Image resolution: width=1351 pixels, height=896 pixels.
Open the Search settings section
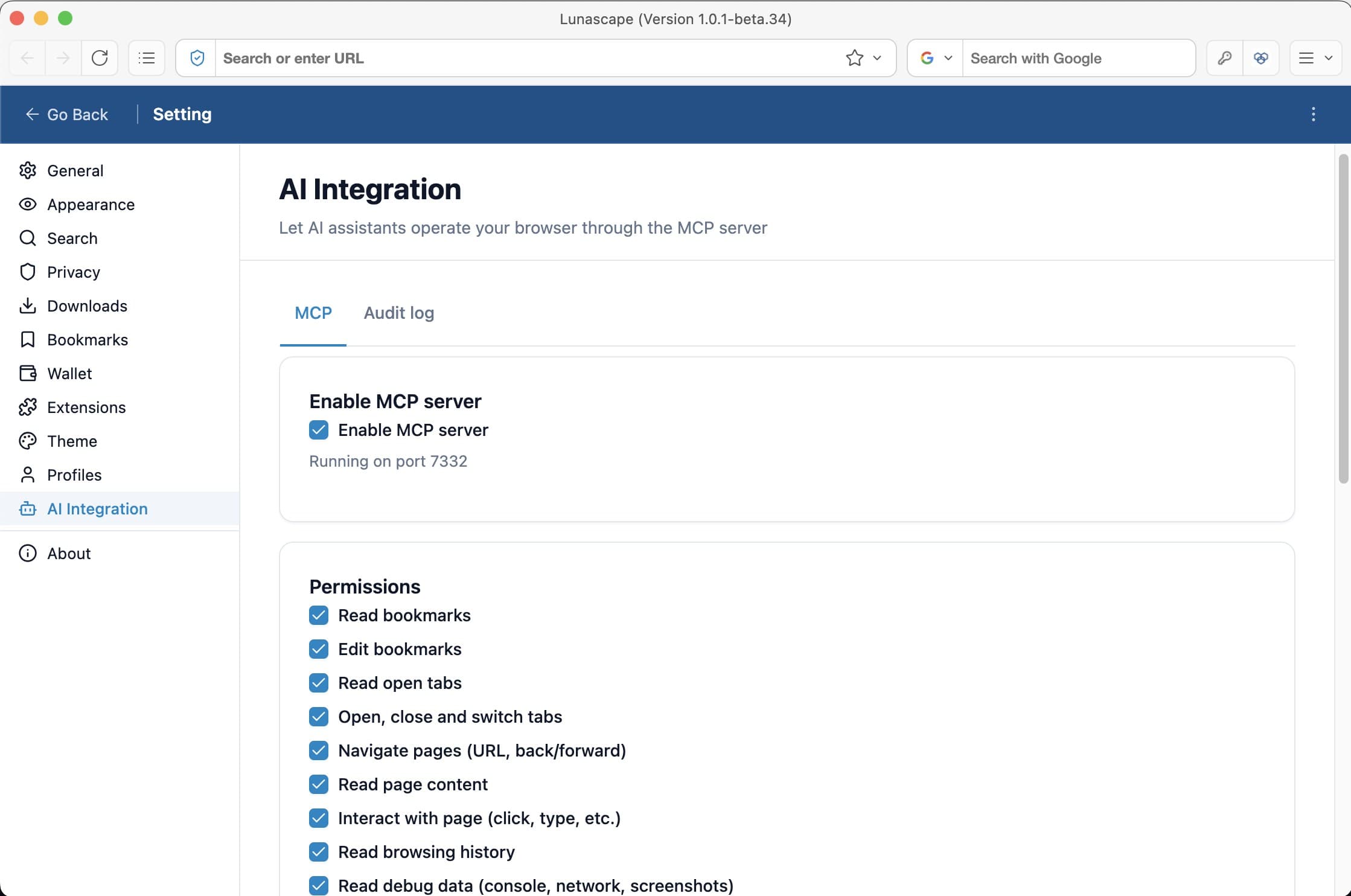[120, 238]
